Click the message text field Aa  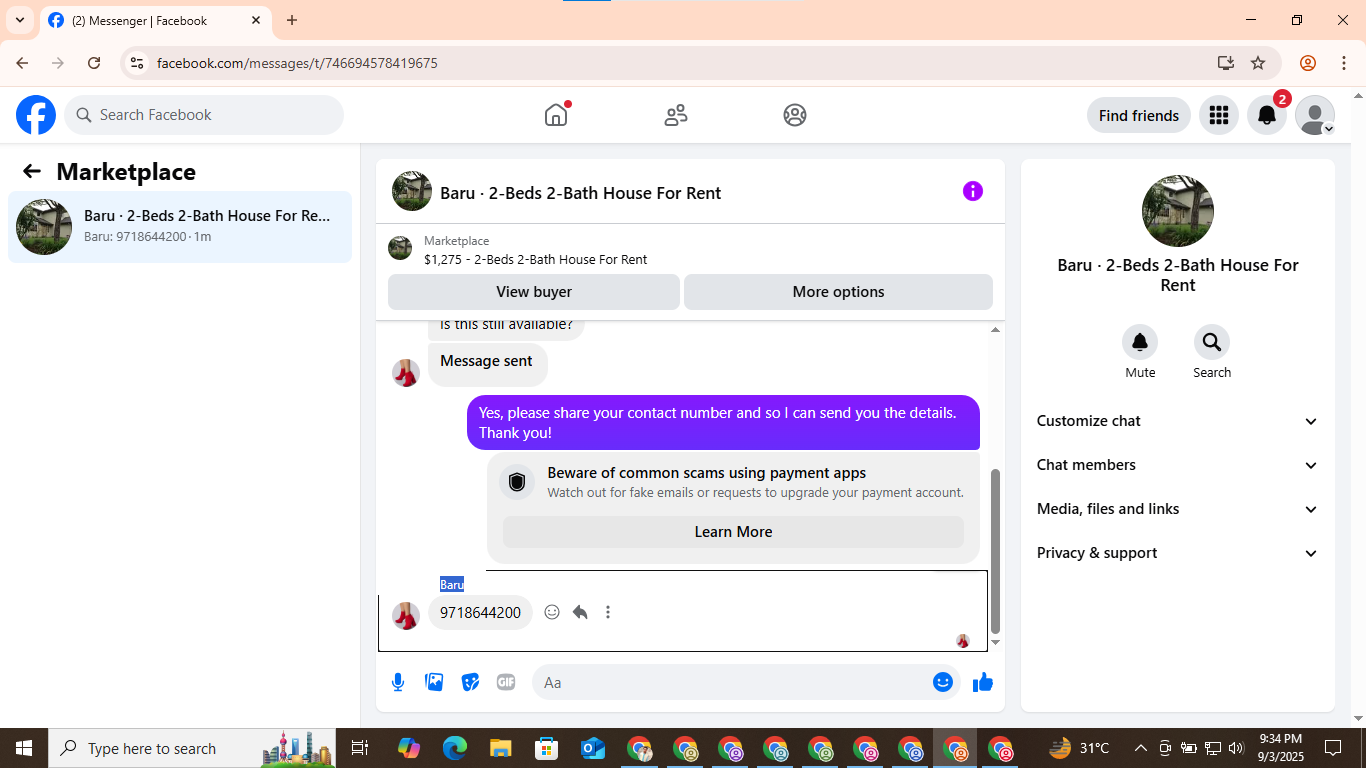point(730,682)
